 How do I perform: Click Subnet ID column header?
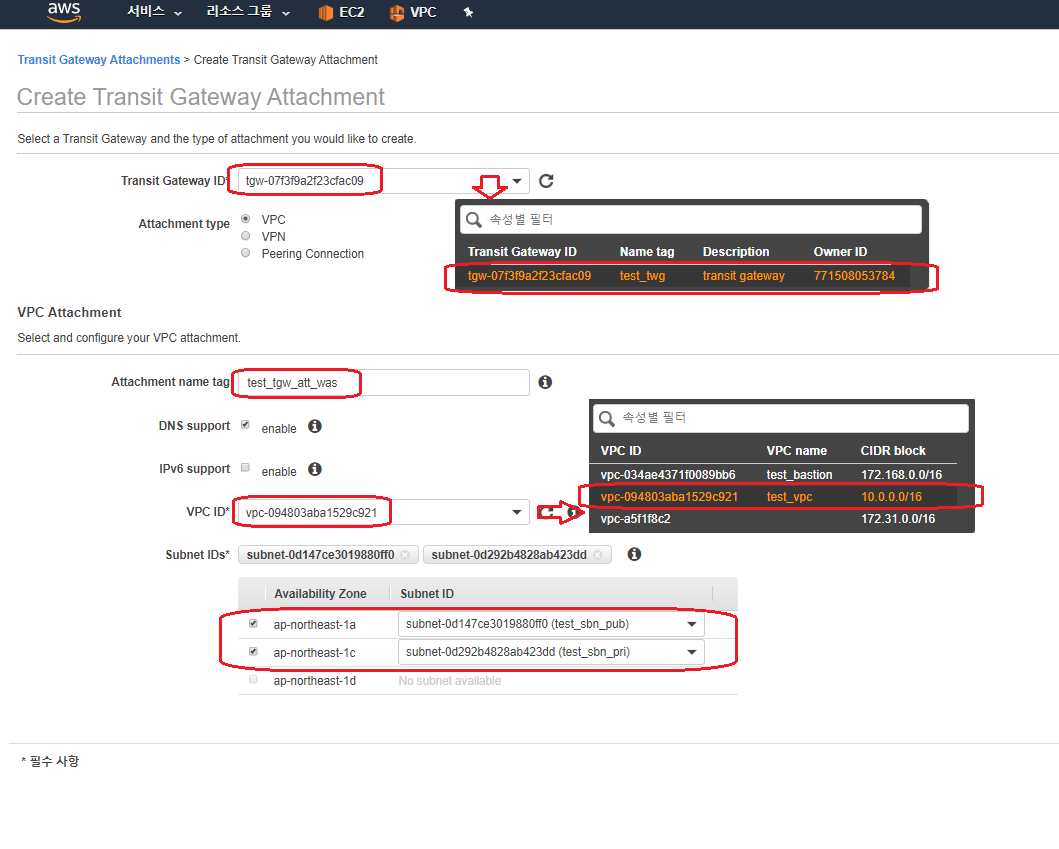point(427,594)
